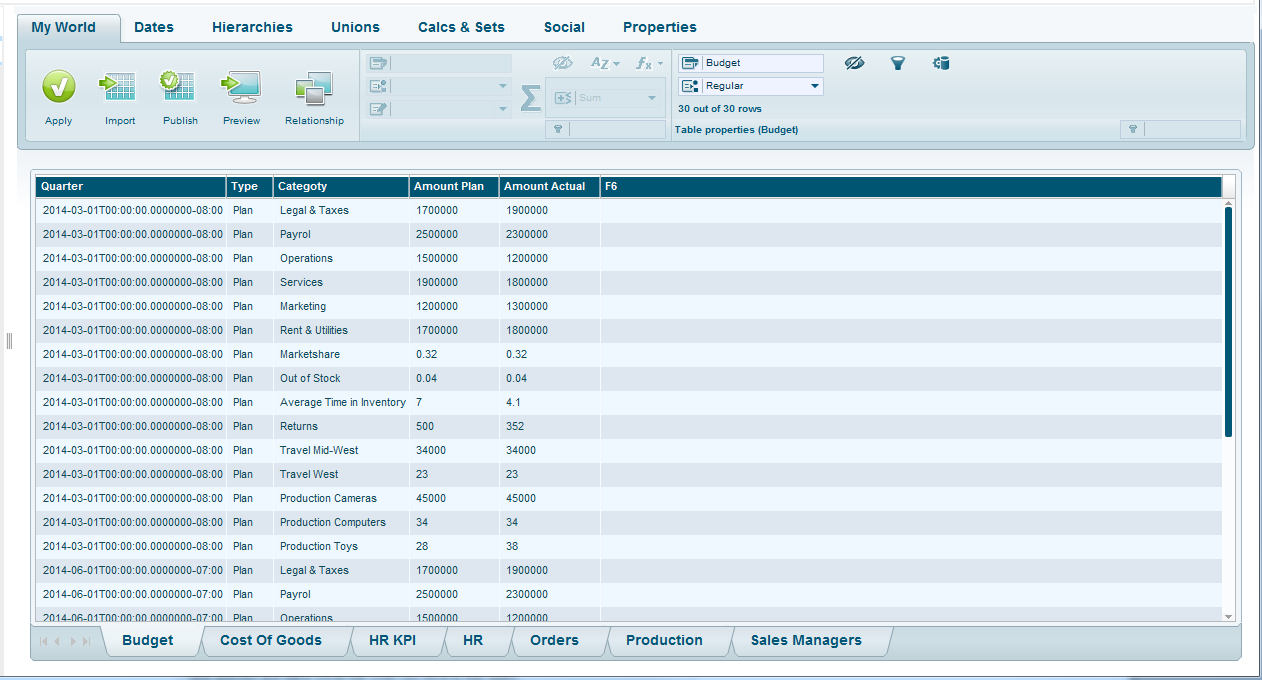Open the fx function dropdown
This screenshot has width=1262, height=680.
649,63
